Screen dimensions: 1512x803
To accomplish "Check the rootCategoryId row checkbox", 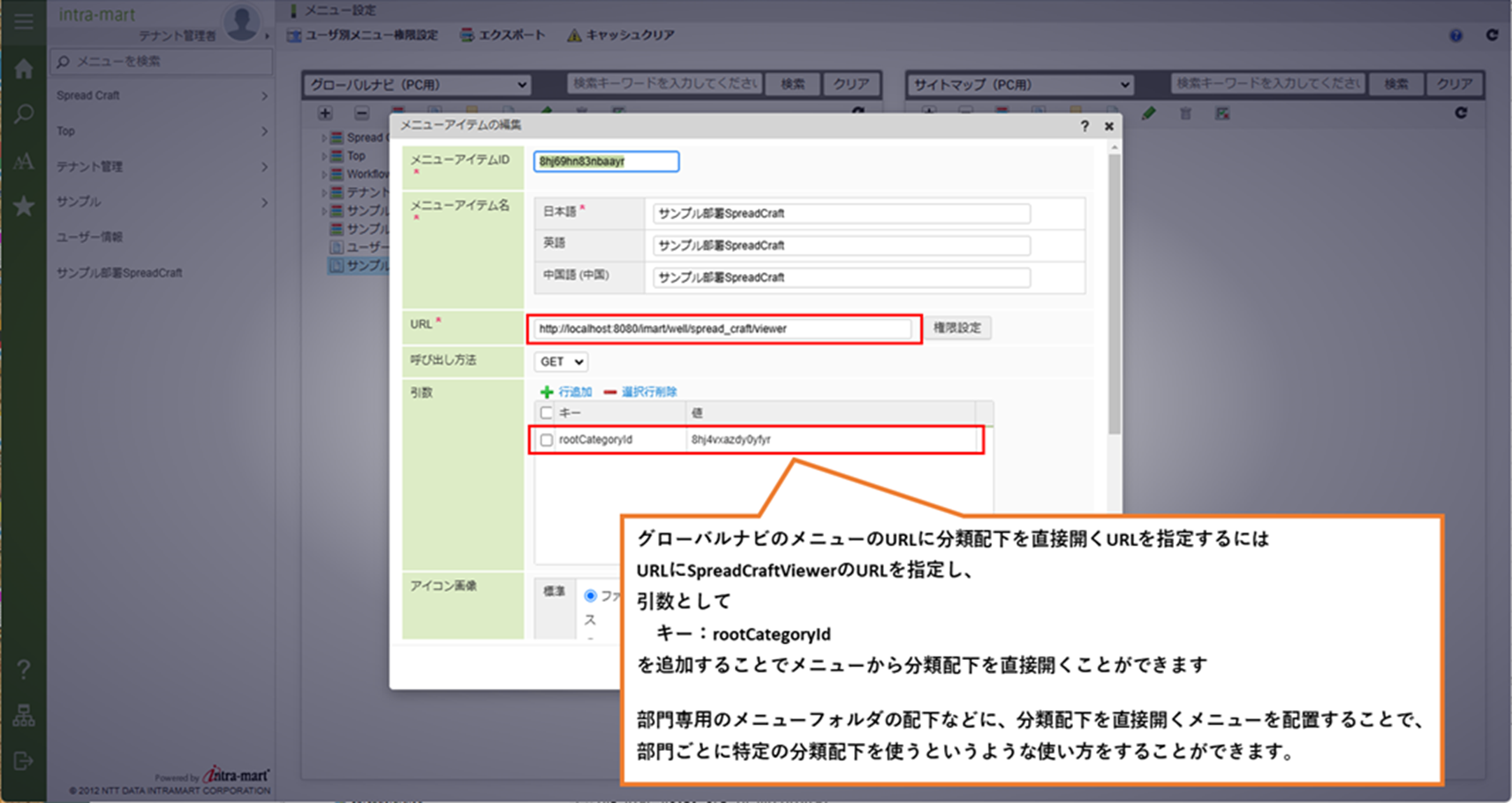I will 547,440.
